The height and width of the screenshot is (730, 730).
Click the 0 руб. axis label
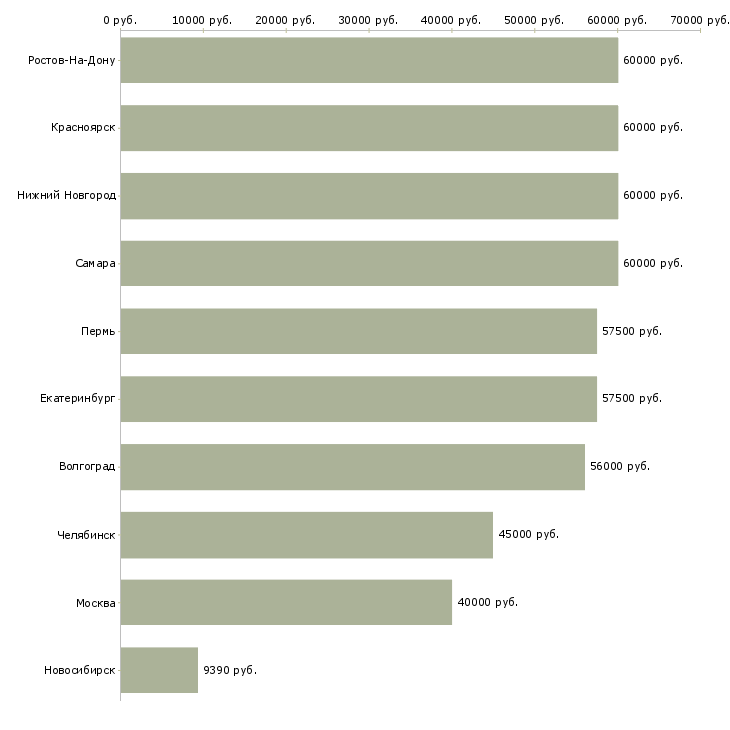[x=120, y=20]
